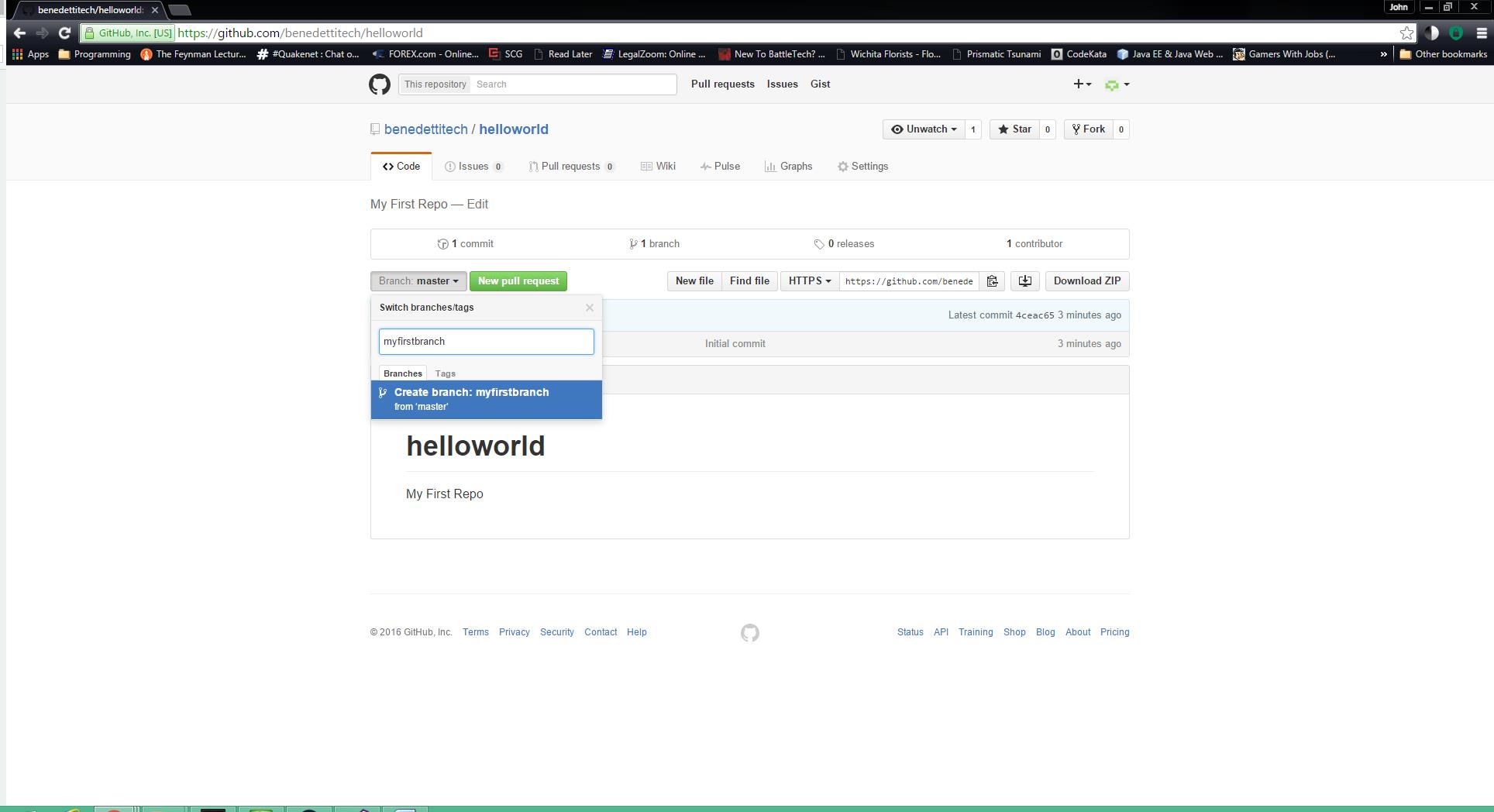Click the browser back arrow
Viewport: 1494px width, 812px height.
[x=19, y=33]
